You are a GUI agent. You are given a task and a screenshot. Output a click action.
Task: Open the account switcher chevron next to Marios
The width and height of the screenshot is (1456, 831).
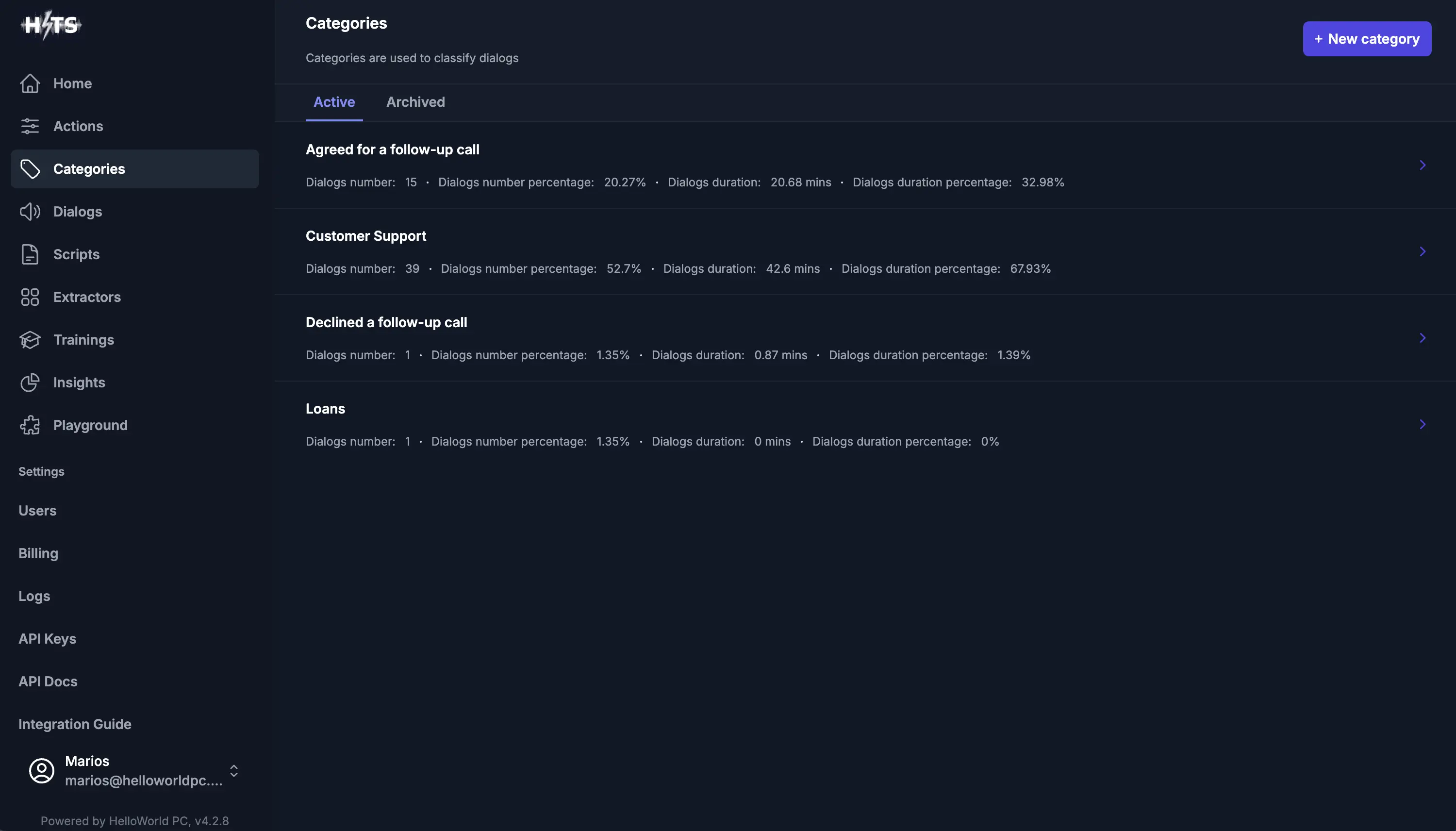(233, 770)
